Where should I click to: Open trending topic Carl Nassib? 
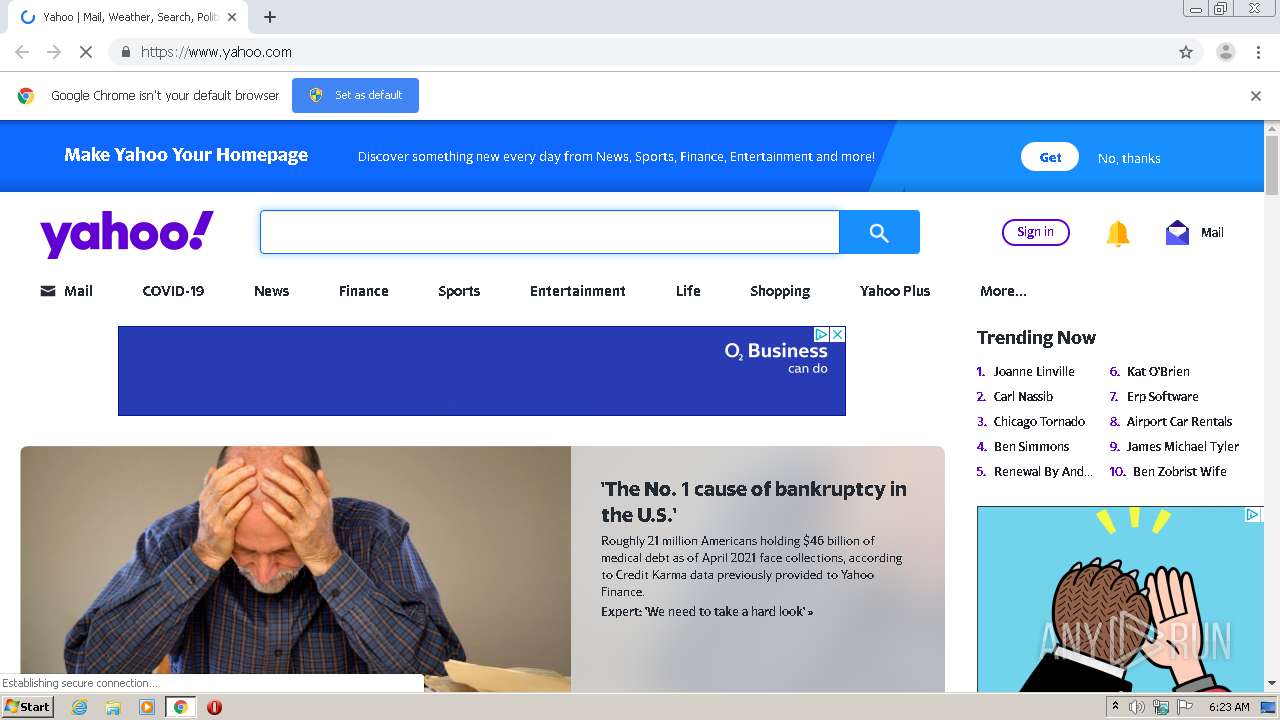pos(1023,396)
